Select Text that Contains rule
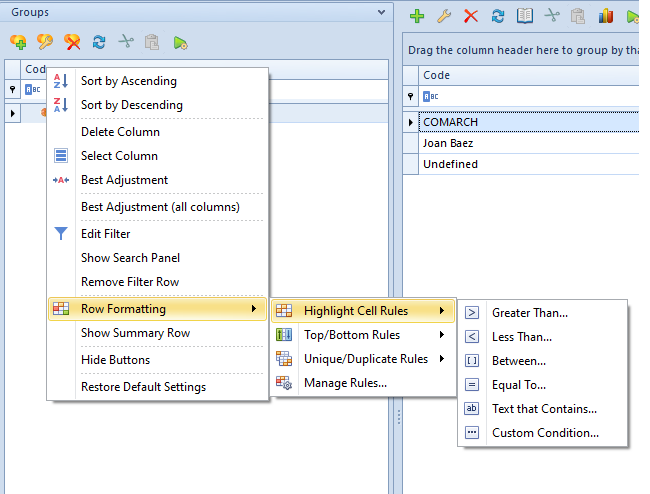Viewport: 650px width, 494px height. point(543,409)
